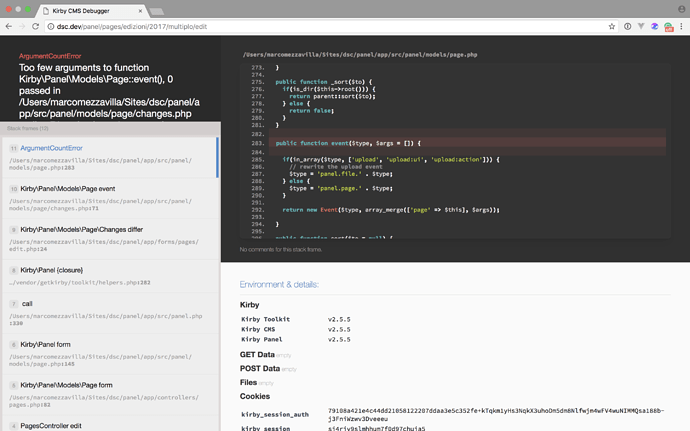Select stack frame Kirby\Panel {closure}
690x431 pixels.
coord(111,276)
